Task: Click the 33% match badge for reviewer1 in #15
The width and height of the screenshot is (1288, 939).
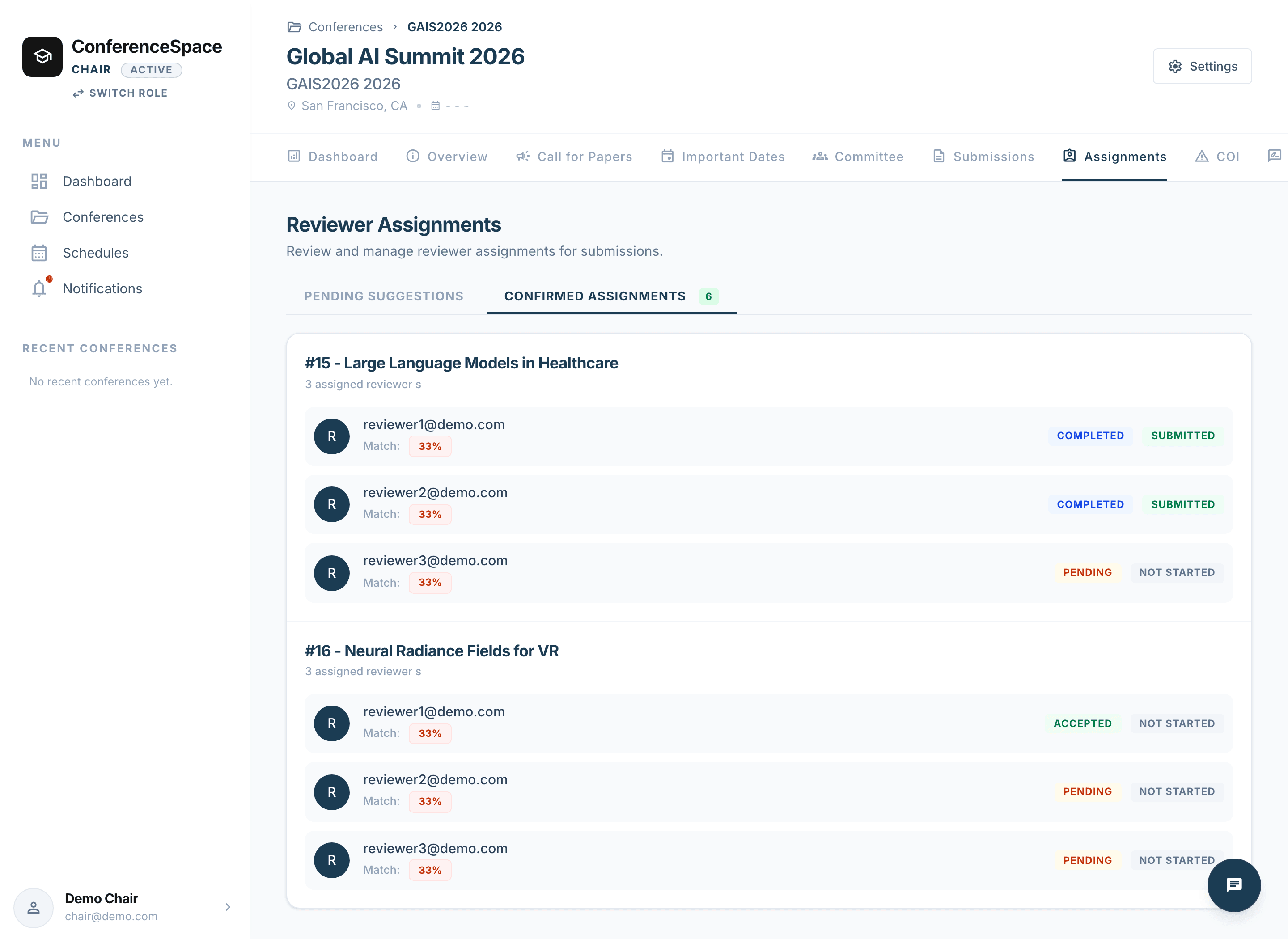Action: (x=430, y=446)
